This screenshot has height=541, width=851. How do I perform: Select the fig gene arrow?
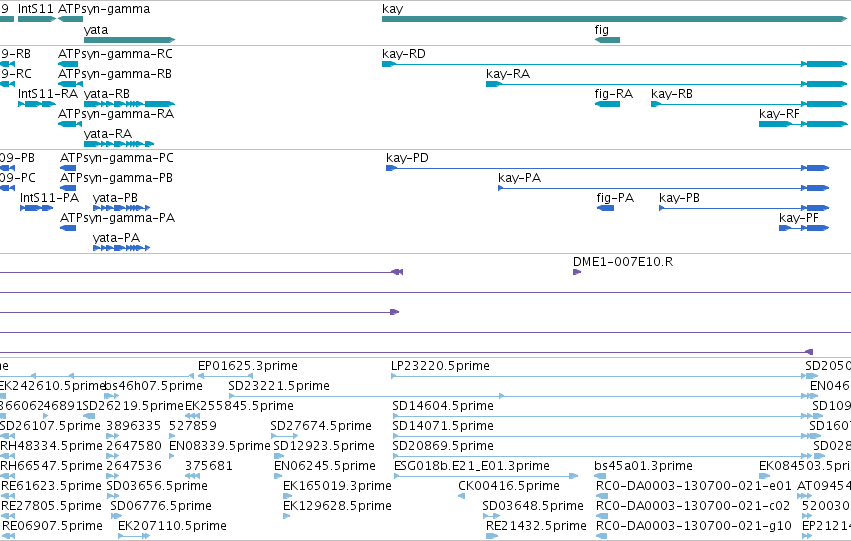[x=607, y=40]
